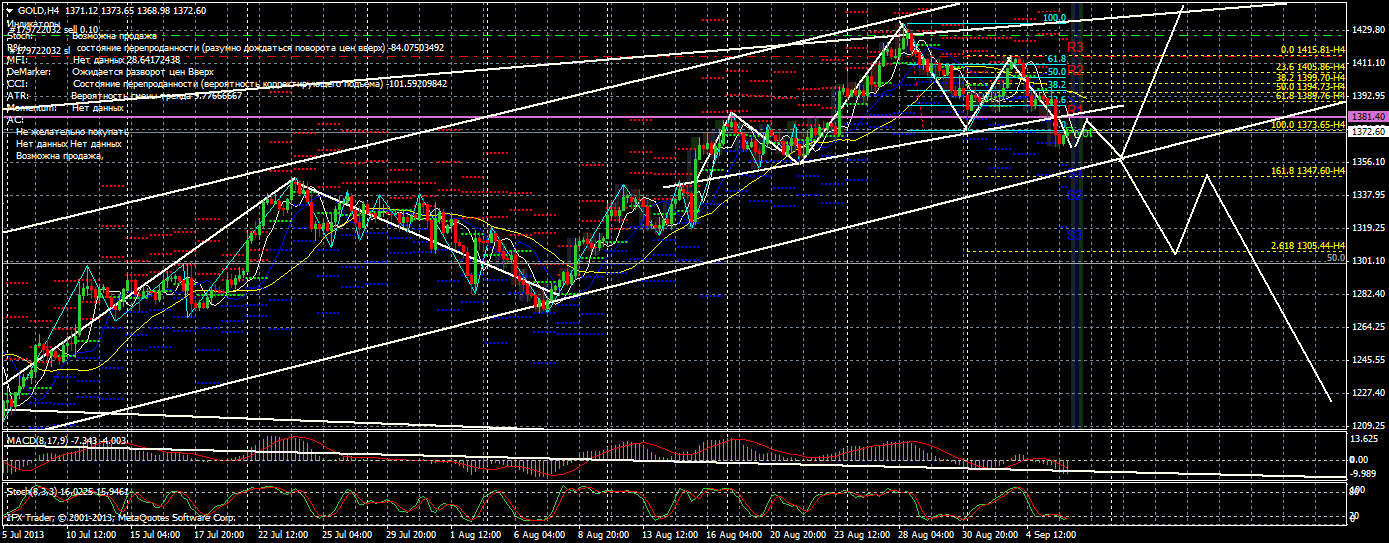Select the Fibonacci level 23.6 1405.86-H4
The height and width of the screenshot is (543, 1389).
coord(1310,65)
